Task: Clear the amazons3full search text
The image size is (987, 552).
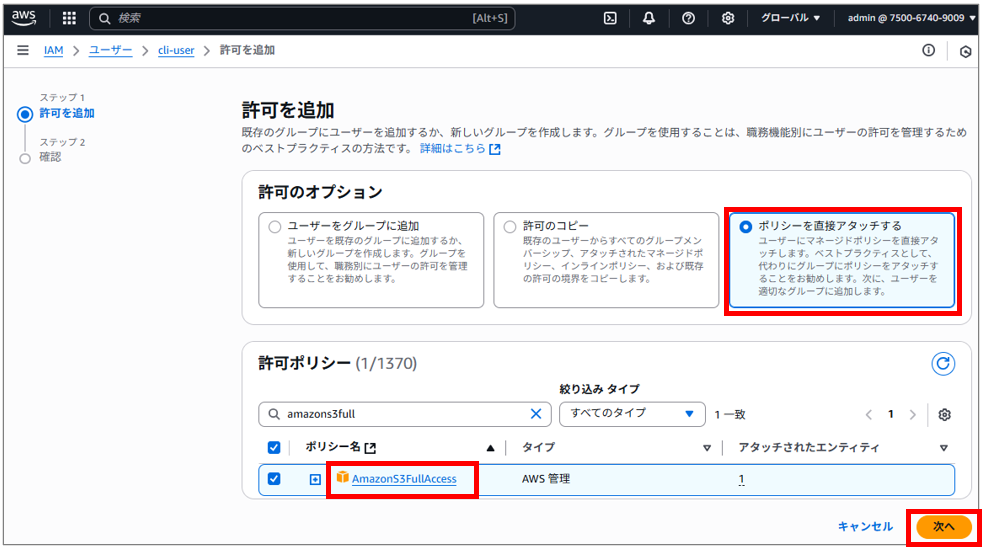Action: tap(536, 414)
